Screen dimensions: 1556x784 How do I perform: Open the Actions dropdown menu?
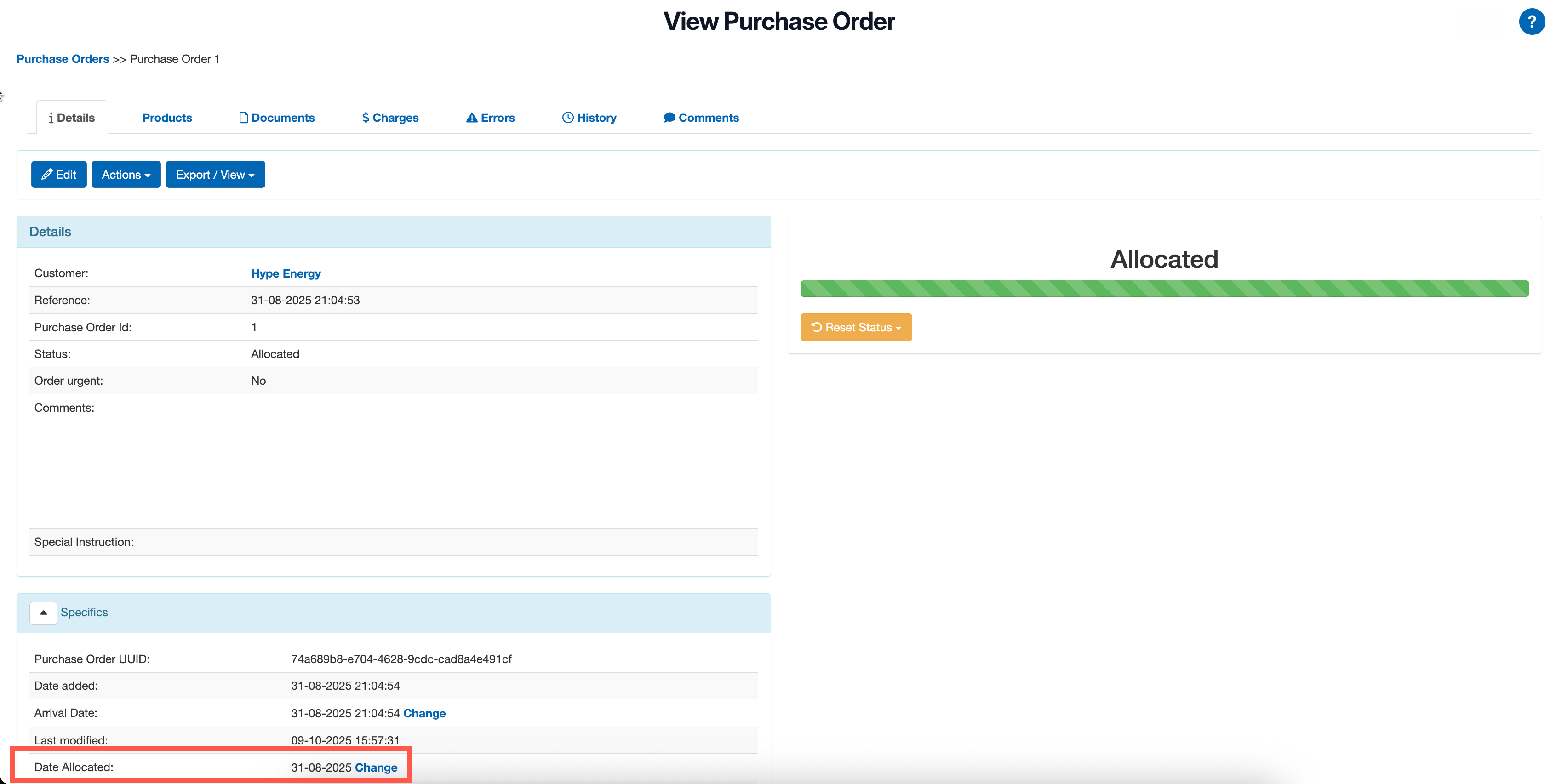click(x=126, y=175)
